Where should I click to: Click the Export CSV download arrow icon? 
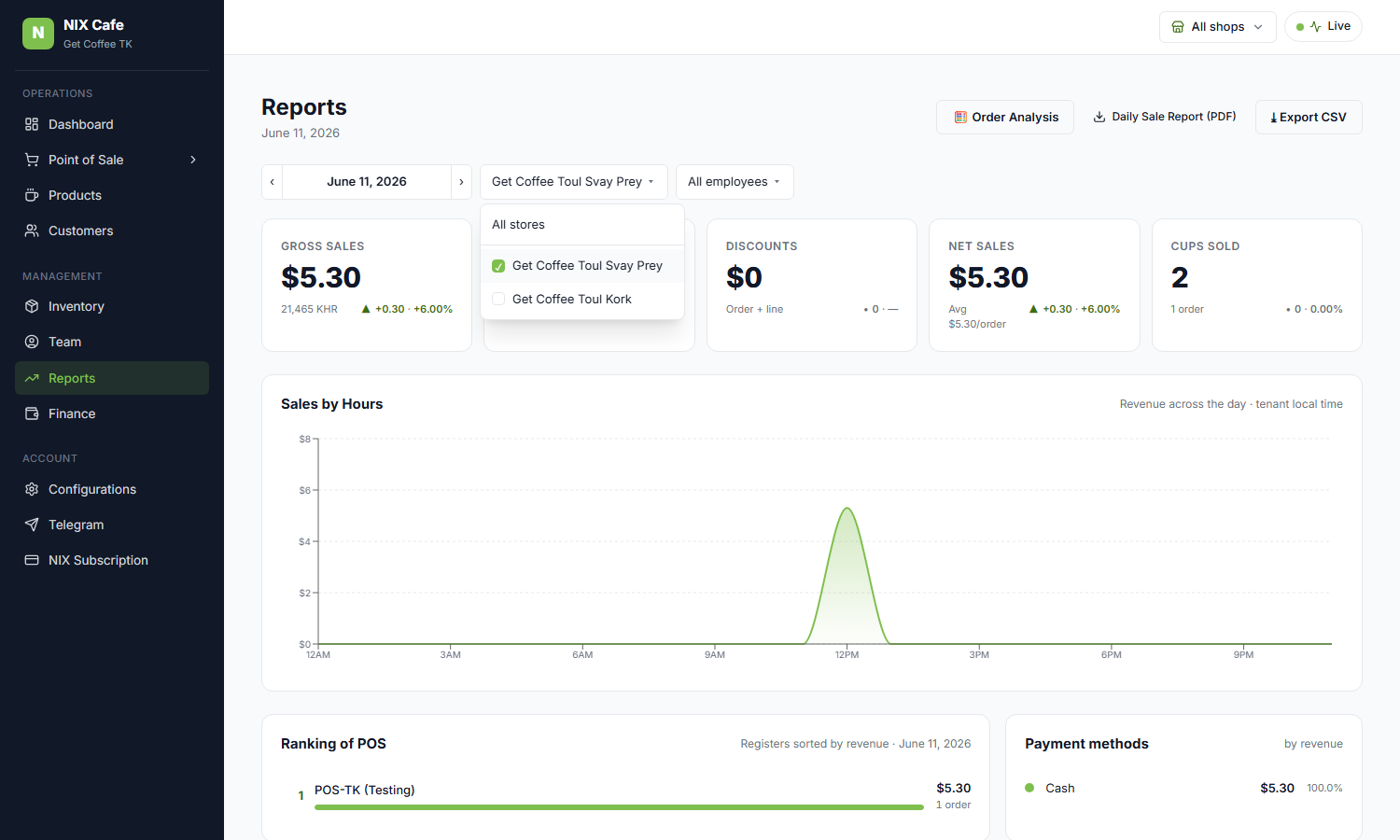tap(1274, 118)
